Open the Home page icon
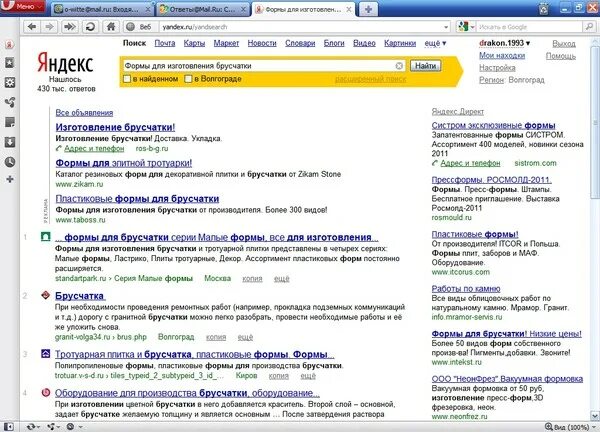600x432 pixels. point(111,27)
